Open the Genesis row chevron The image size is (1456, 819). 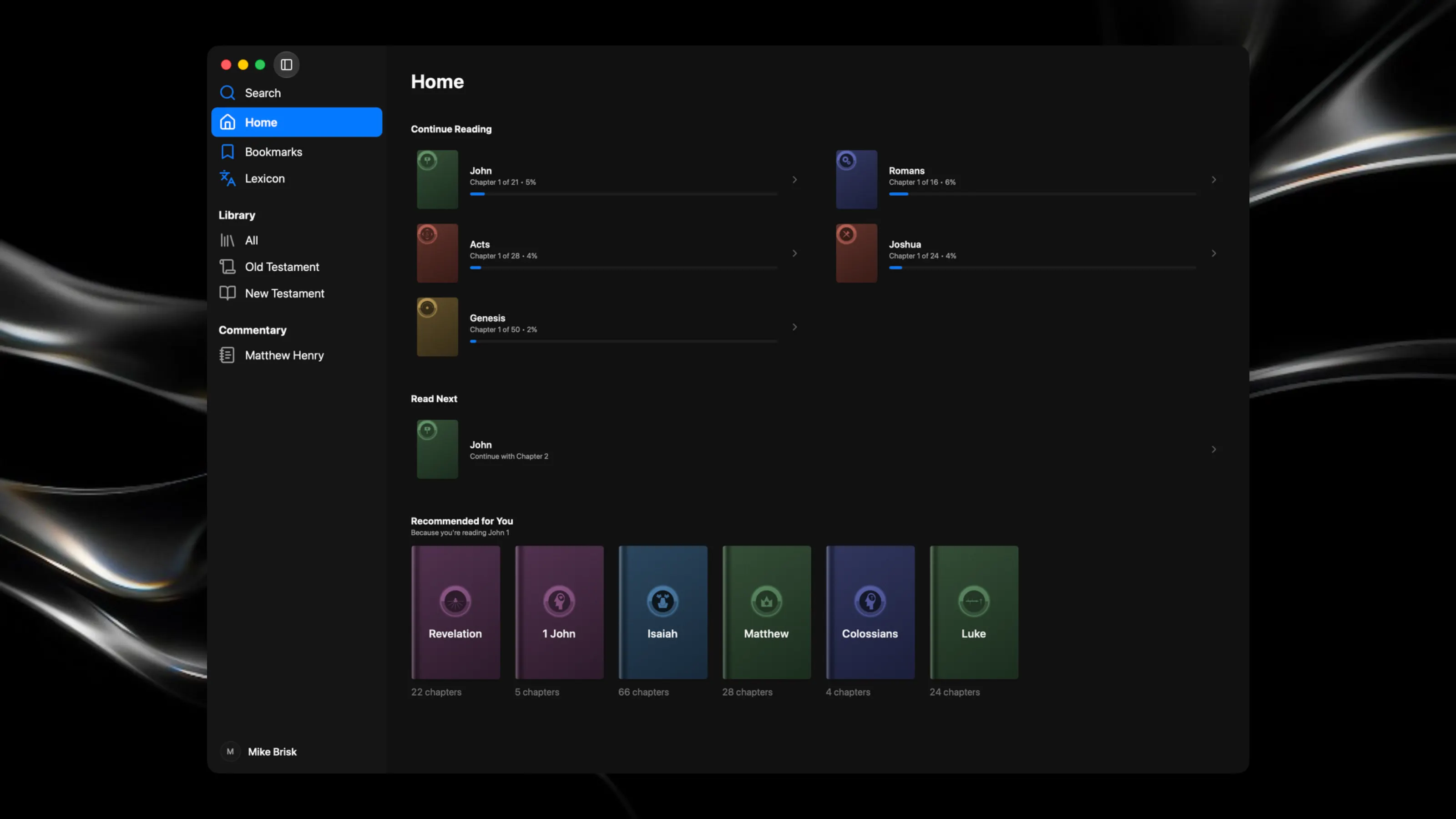794,327
